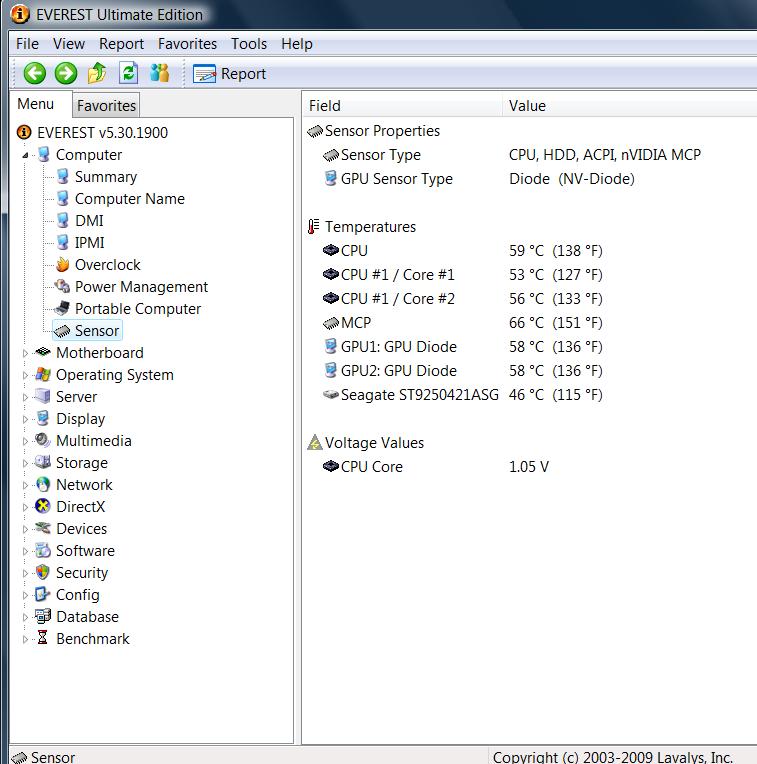Screen dimensions: 757x764
Task: Expand the Display node
Action: [x=25, y=419]
